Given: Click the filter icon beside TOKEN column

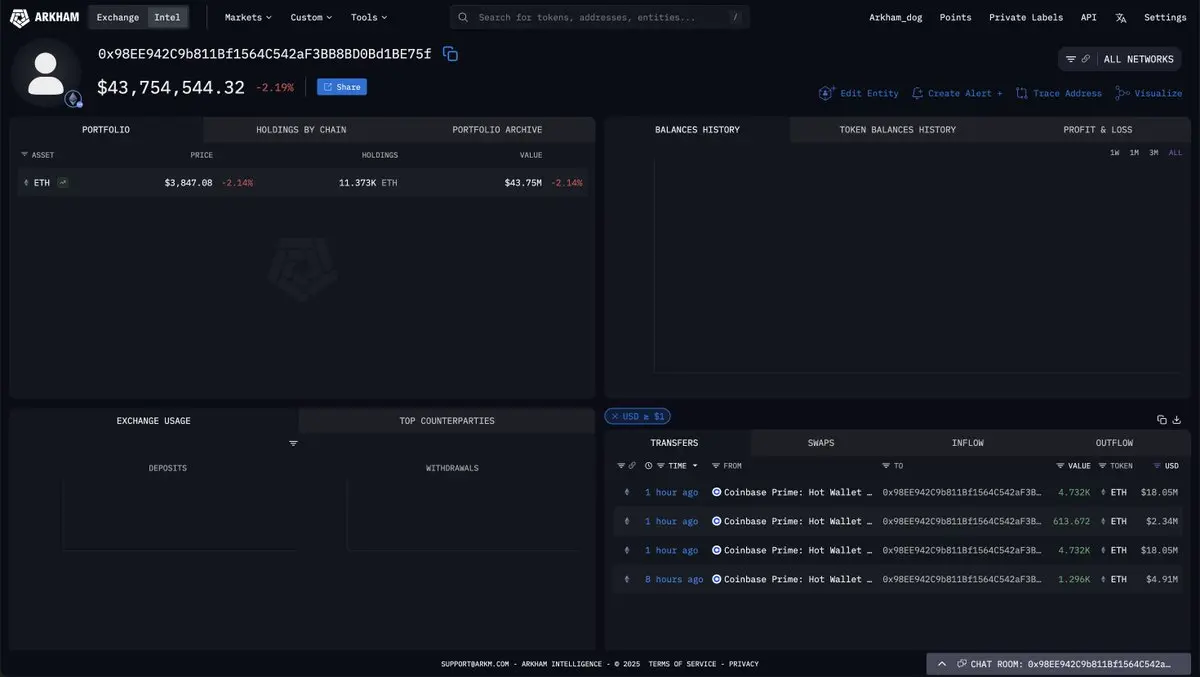Looking at the screenshot, I should (x=1103, y=466).
